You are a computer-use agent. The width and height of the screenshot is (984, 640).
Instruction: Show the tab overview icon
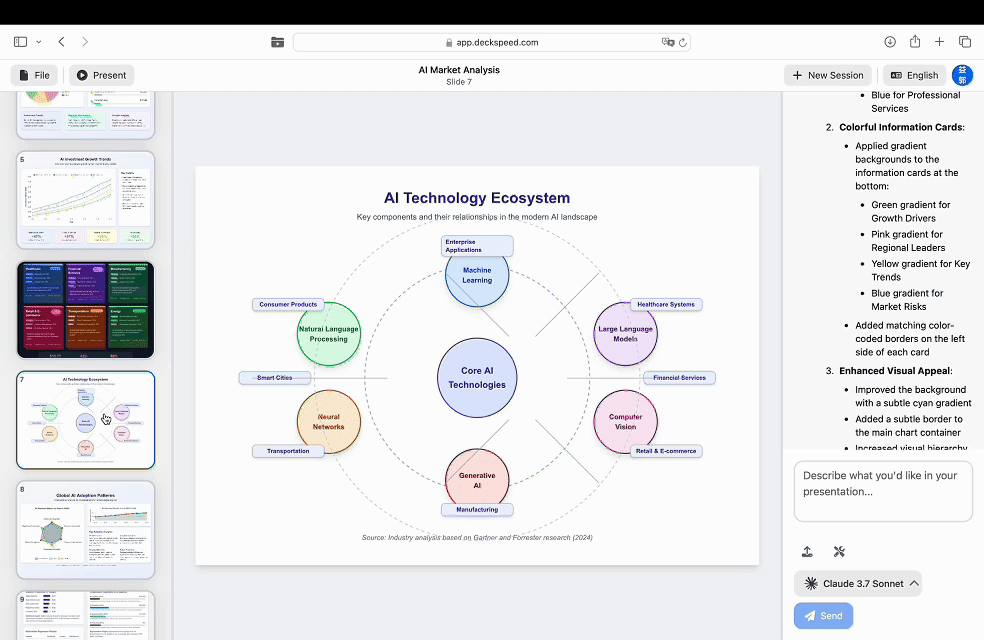pos(965,42)
